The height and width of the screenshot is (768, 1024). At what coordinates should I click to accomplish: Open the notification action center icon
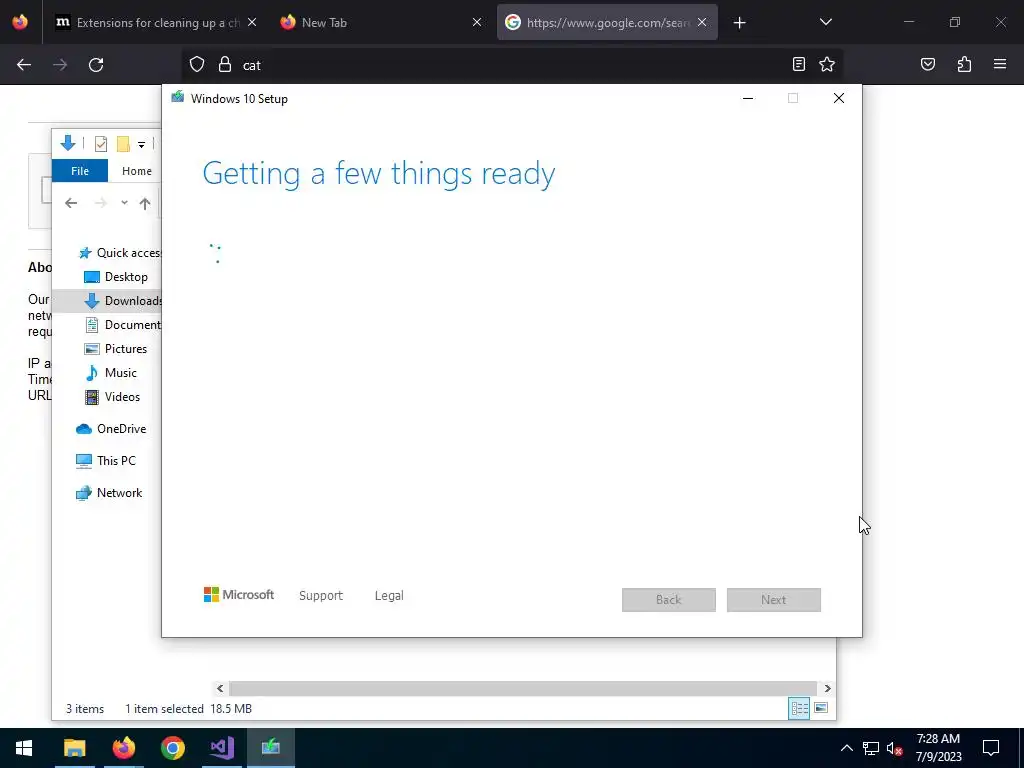[x=991, y=748]
